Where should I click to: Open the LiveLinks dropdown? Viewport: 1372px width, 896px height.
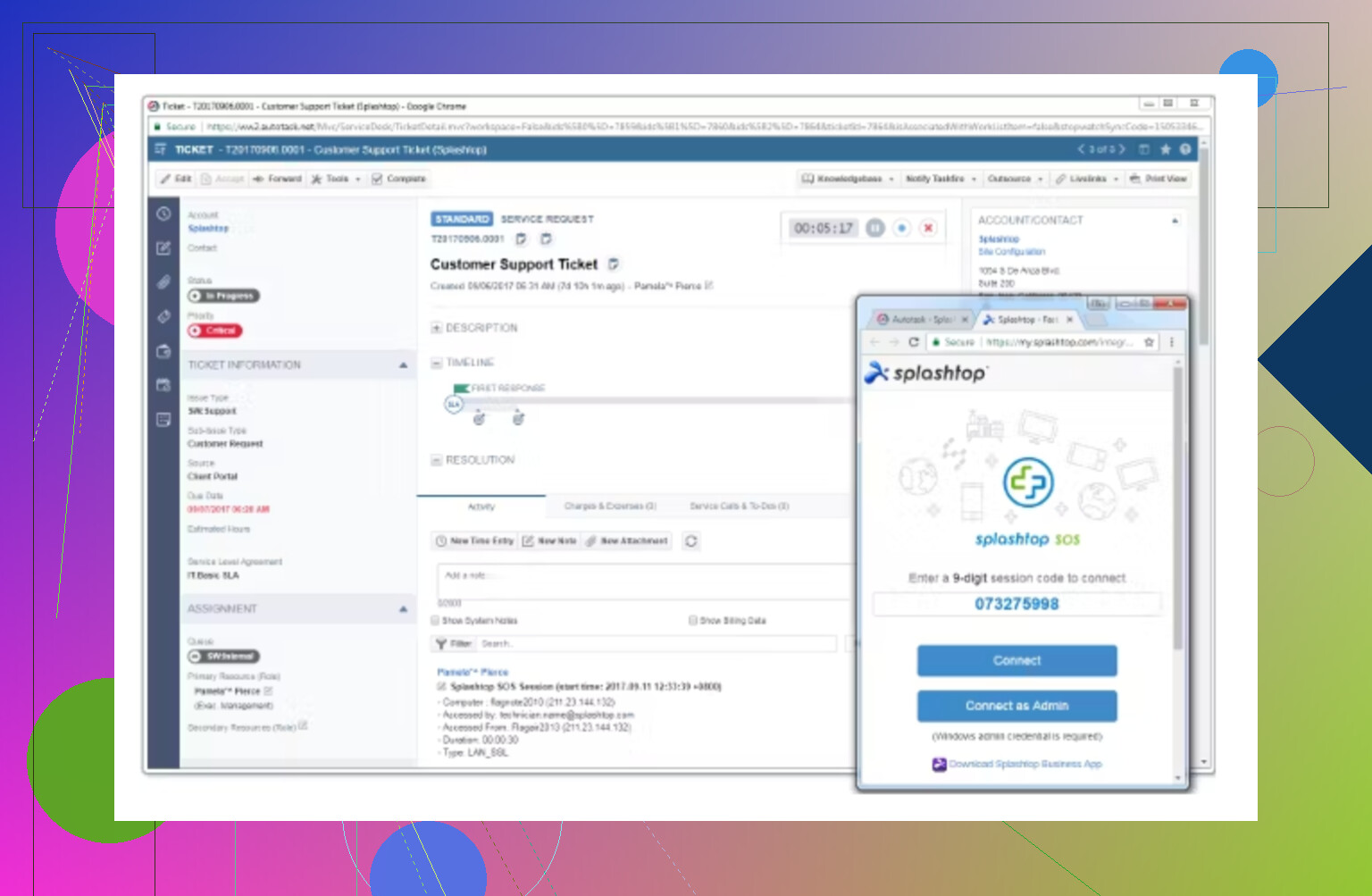click(x=1087, y=179)
